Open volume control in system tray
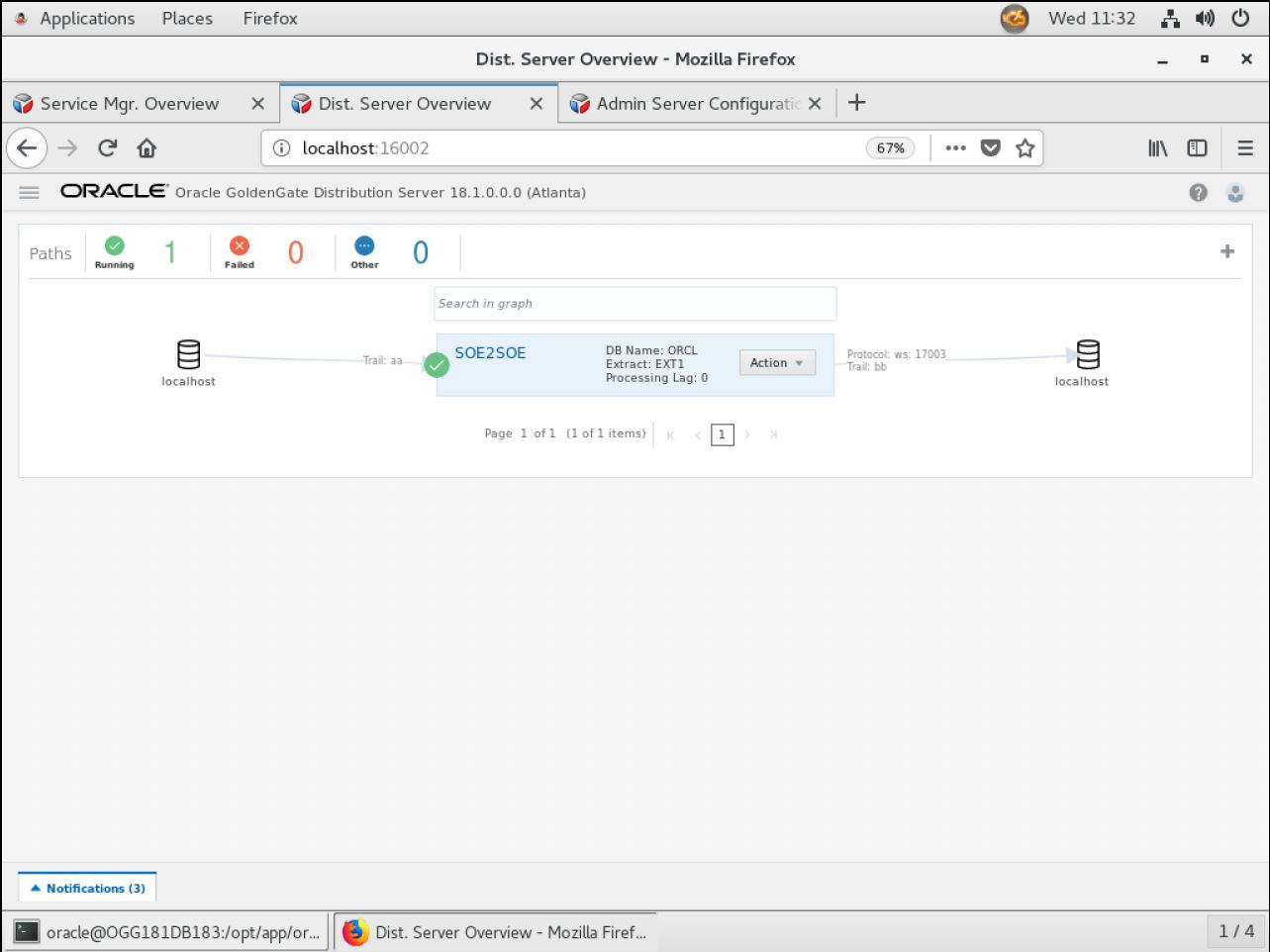Screen dimensions: 1270x952 point(1205,18)
